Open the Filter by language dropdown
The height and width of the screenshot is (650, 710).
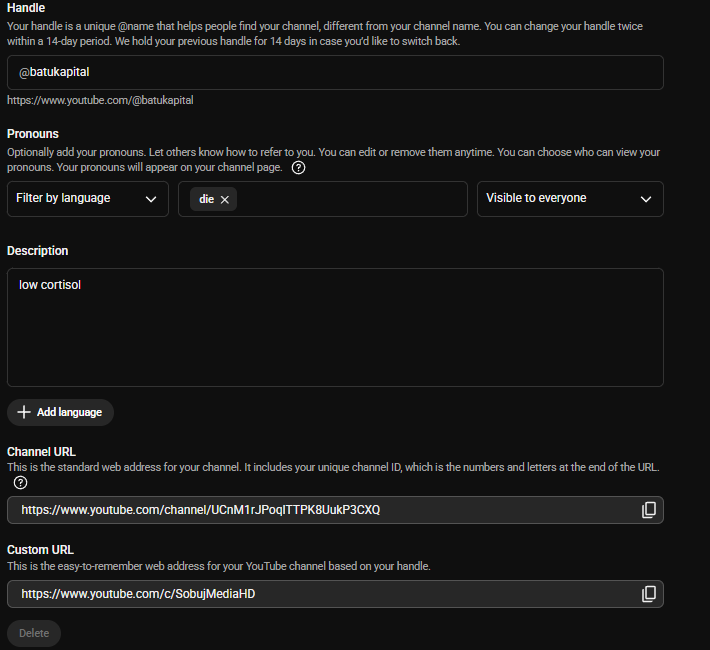pyautogui.click(x=88, y=199)
